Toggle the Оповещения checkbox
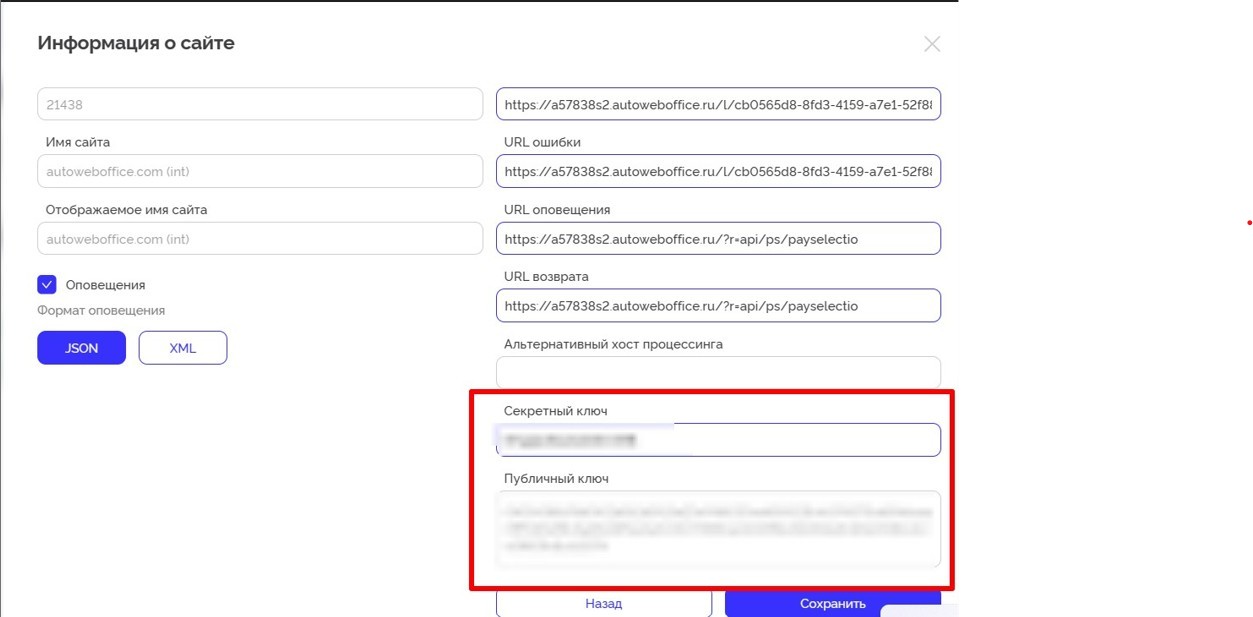The image size is (1253, 617). click(x=47, y=285)
